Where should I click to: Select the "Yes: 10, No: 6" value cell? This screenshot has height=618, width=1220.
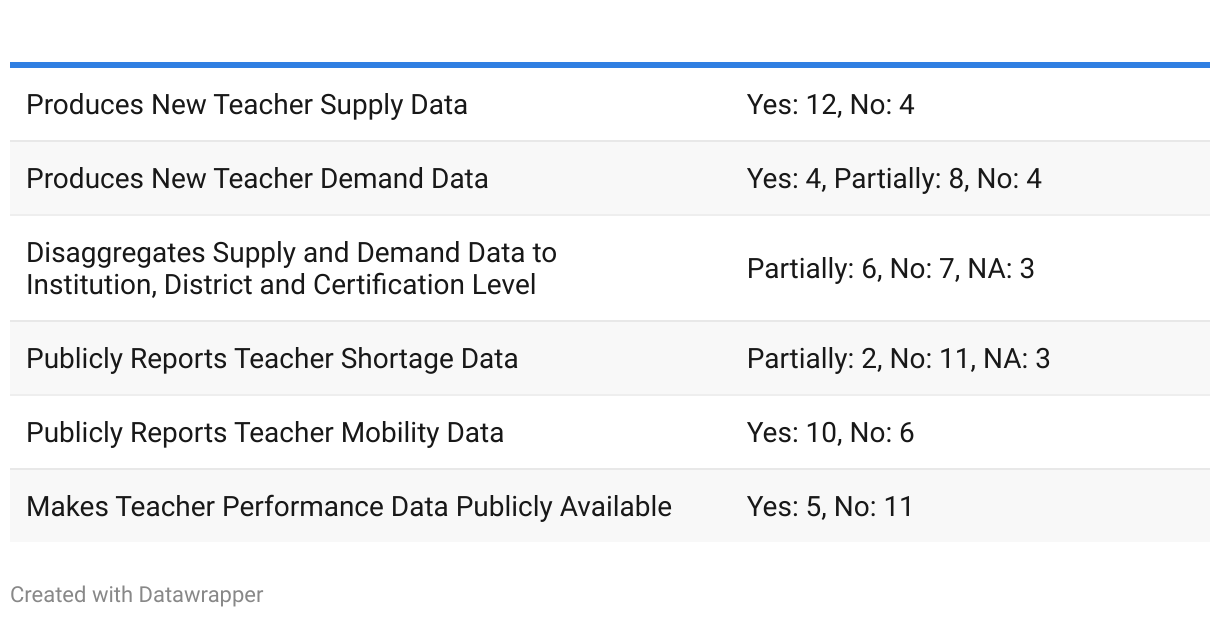coord(830,433)
